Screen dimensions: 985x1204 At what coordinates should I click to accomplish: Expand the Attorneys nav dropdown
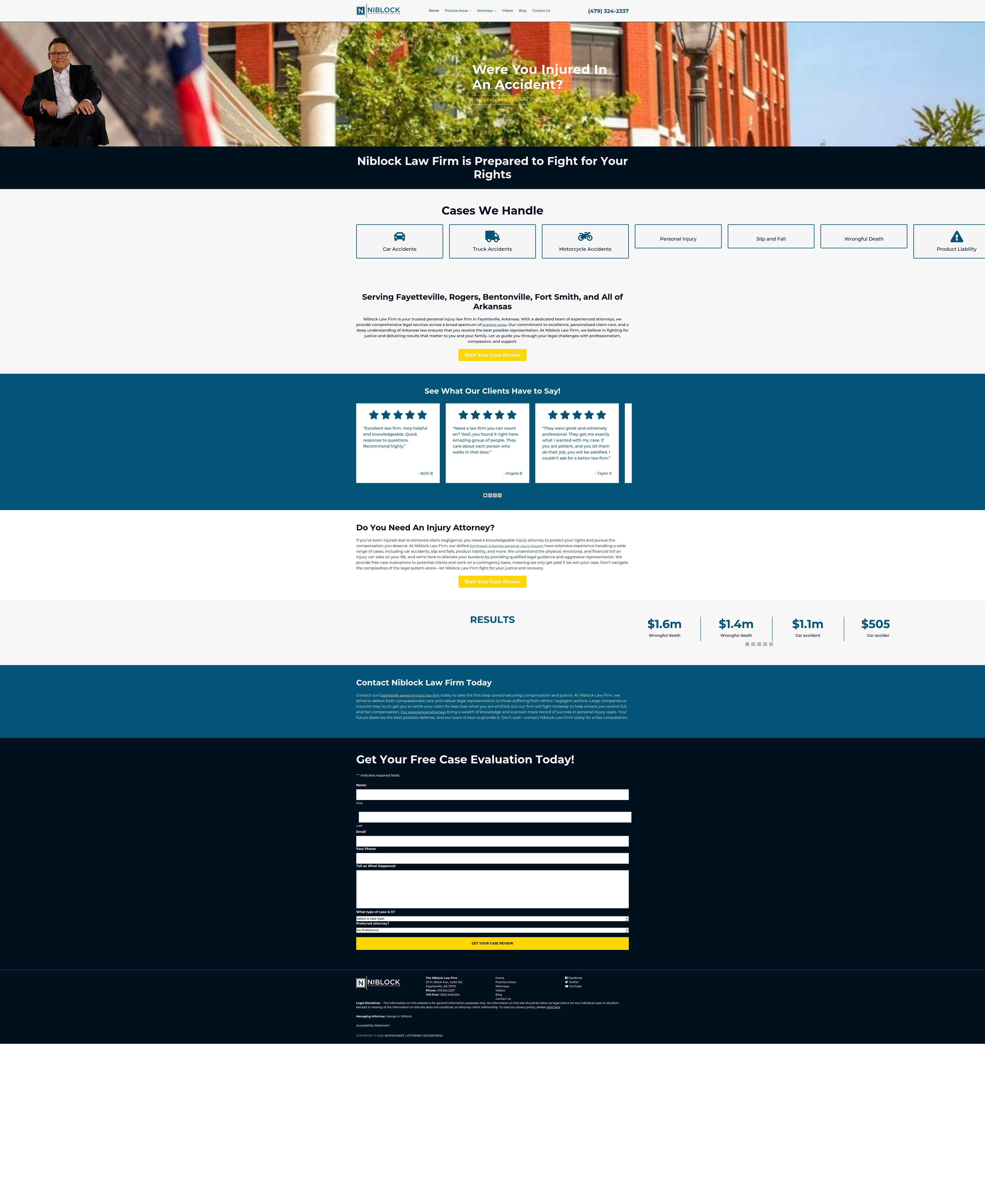tap(486, 11)
